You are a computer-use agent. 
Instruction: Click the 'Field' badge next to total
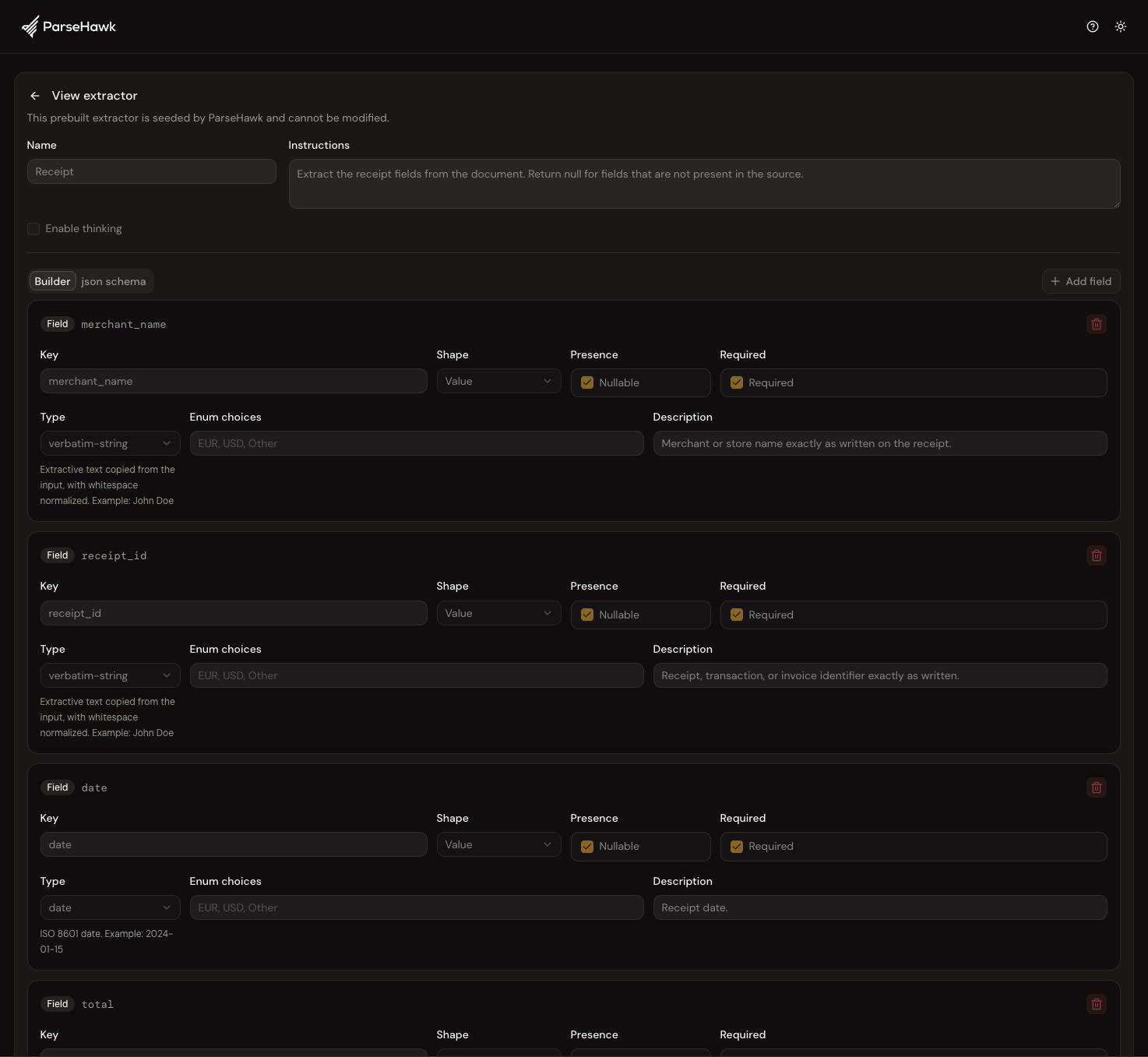pyautogui.click(x=58, y=1004)
